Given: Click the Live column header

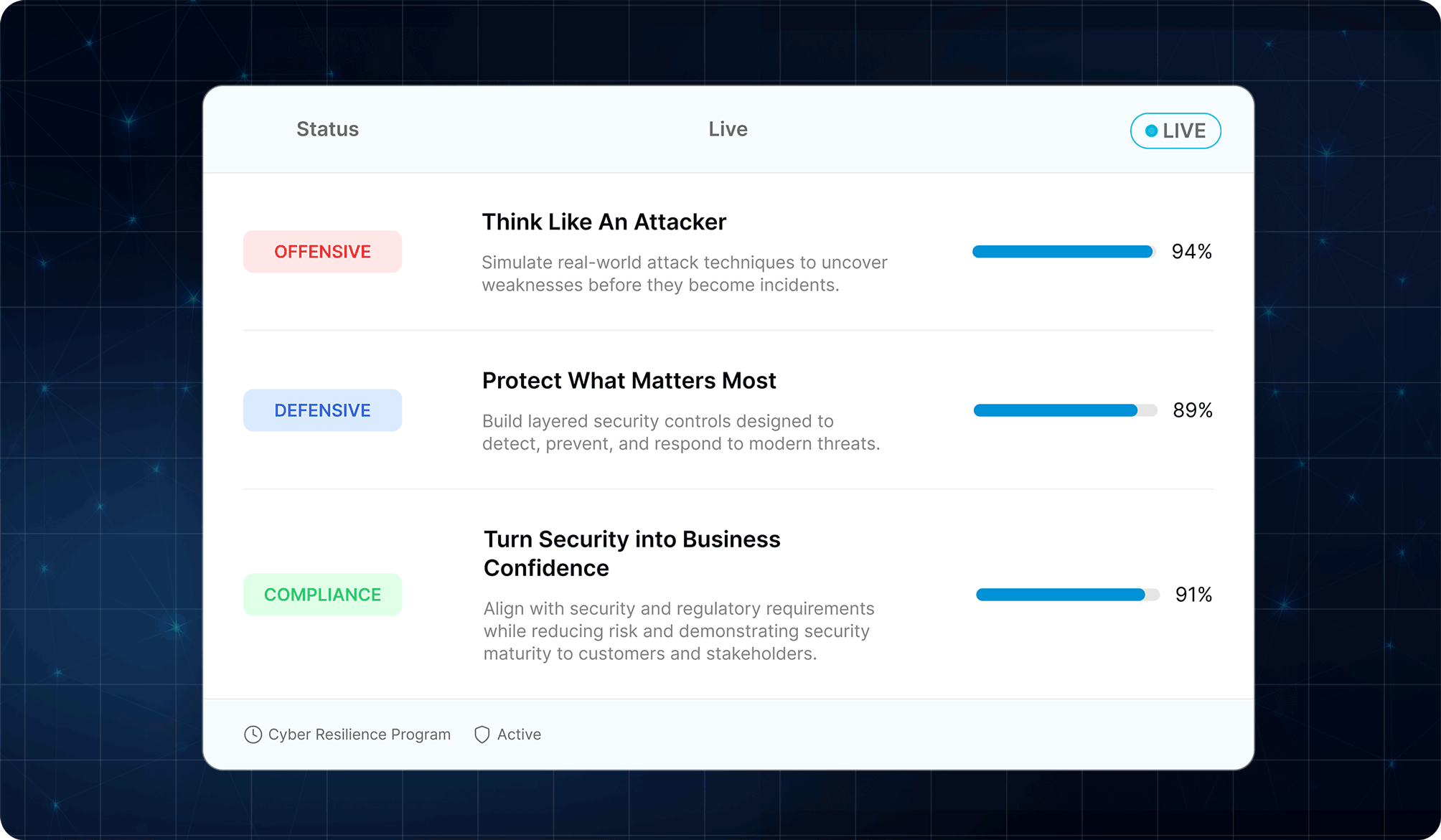Looking at the screenshot, I should [x=728, y=129].
